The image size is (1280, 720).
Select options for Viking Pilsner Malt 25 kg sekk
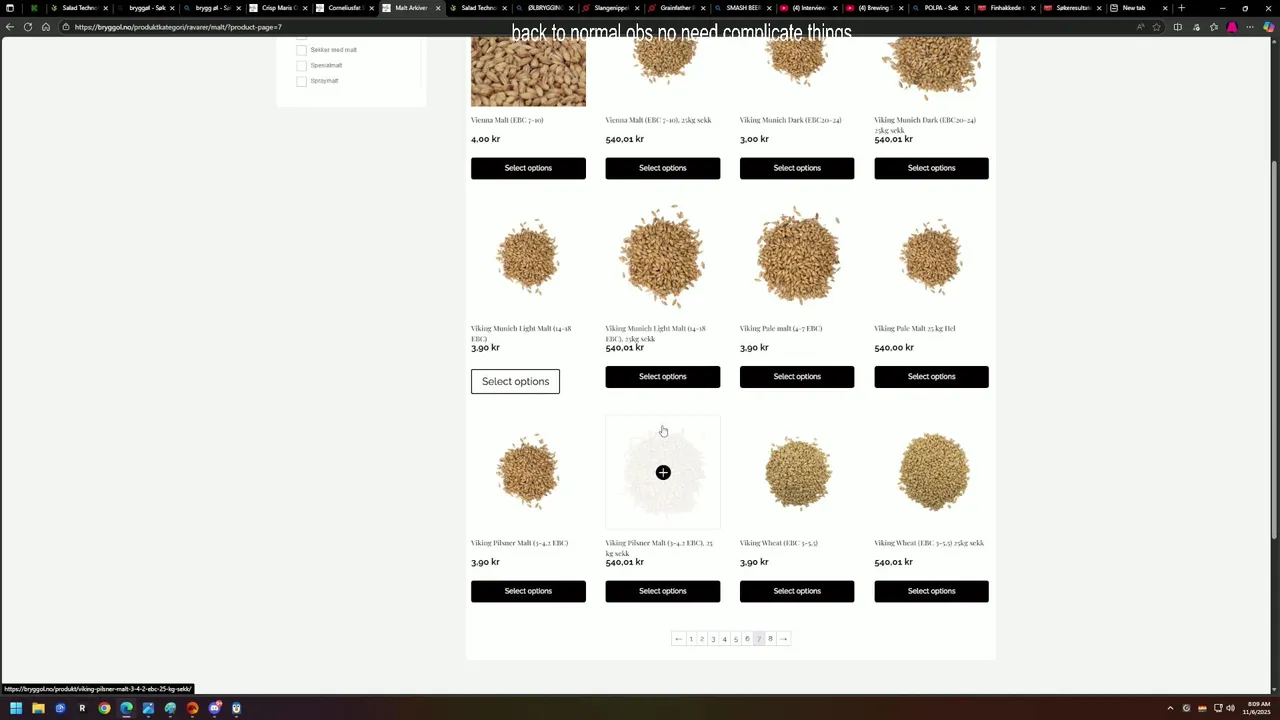[662, 591]
